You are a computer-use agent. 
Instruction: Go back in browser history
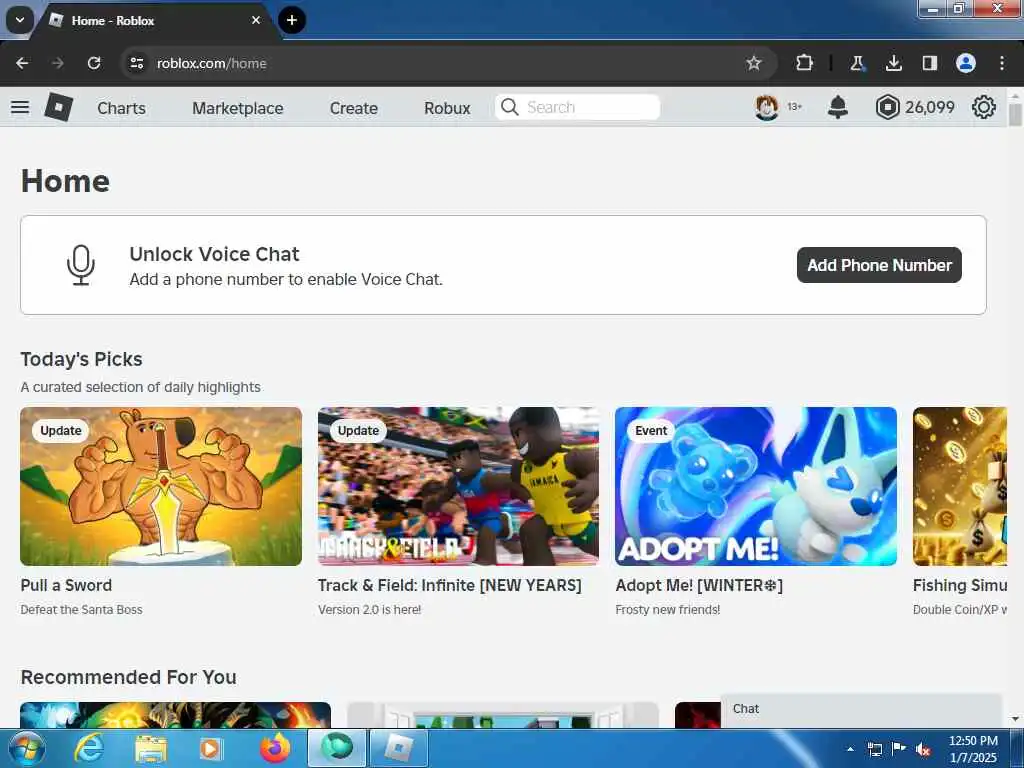click(x=22, y=63)
